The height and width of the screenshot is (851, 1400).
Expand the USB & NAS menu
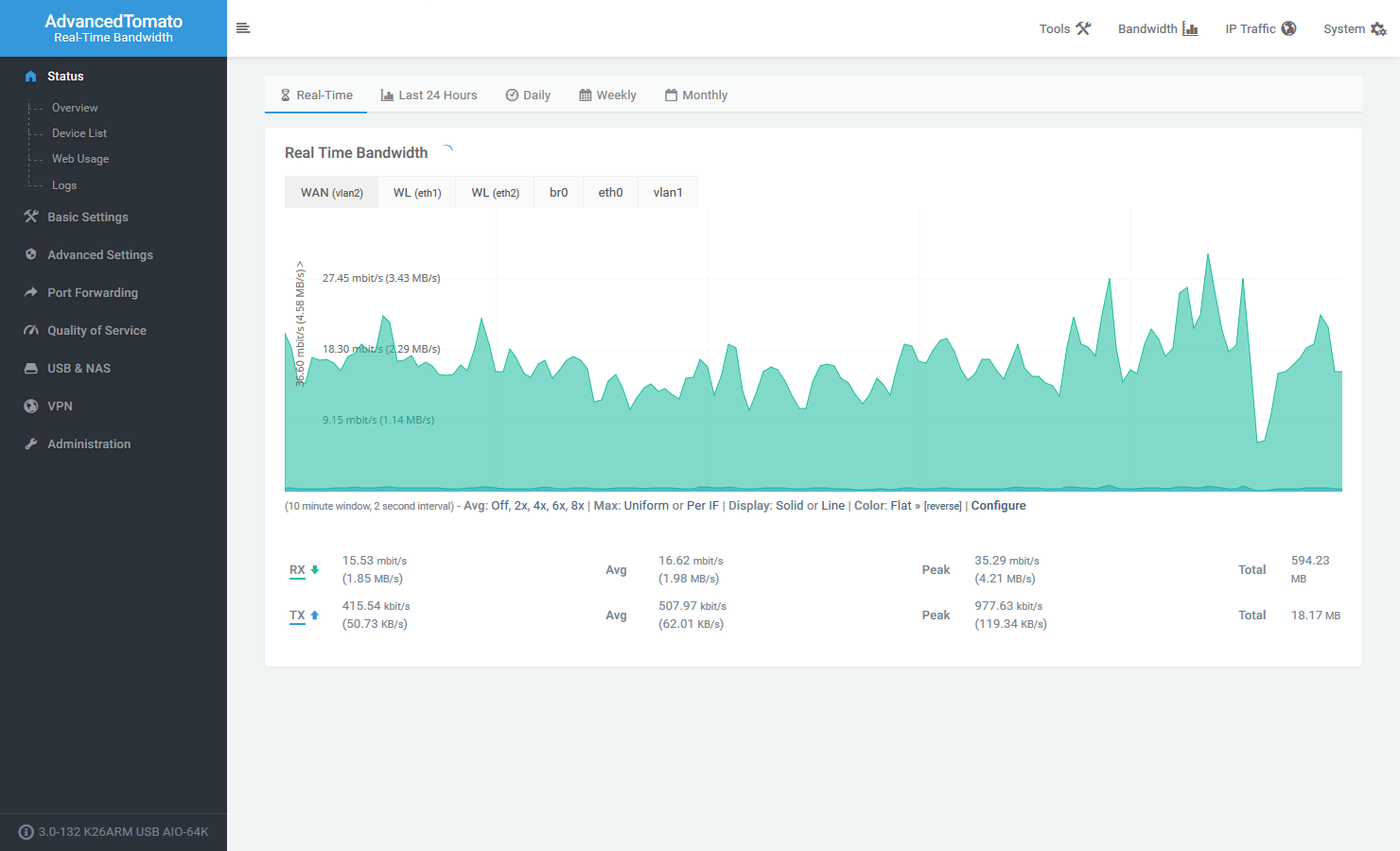coord(114,368)
